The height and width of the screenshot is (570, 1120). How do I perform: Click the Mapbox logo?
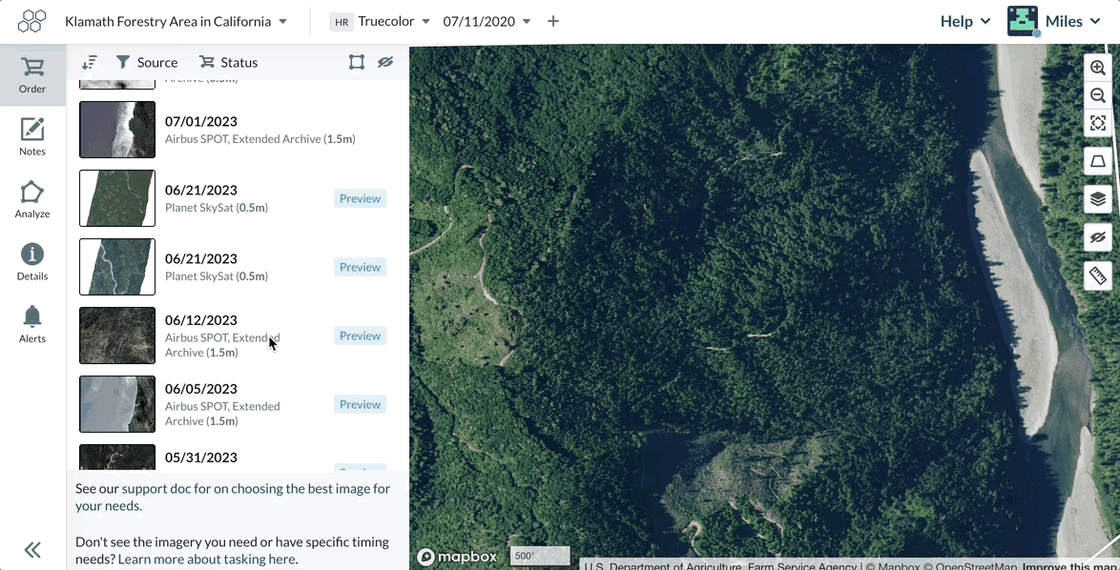click(458, 556)
